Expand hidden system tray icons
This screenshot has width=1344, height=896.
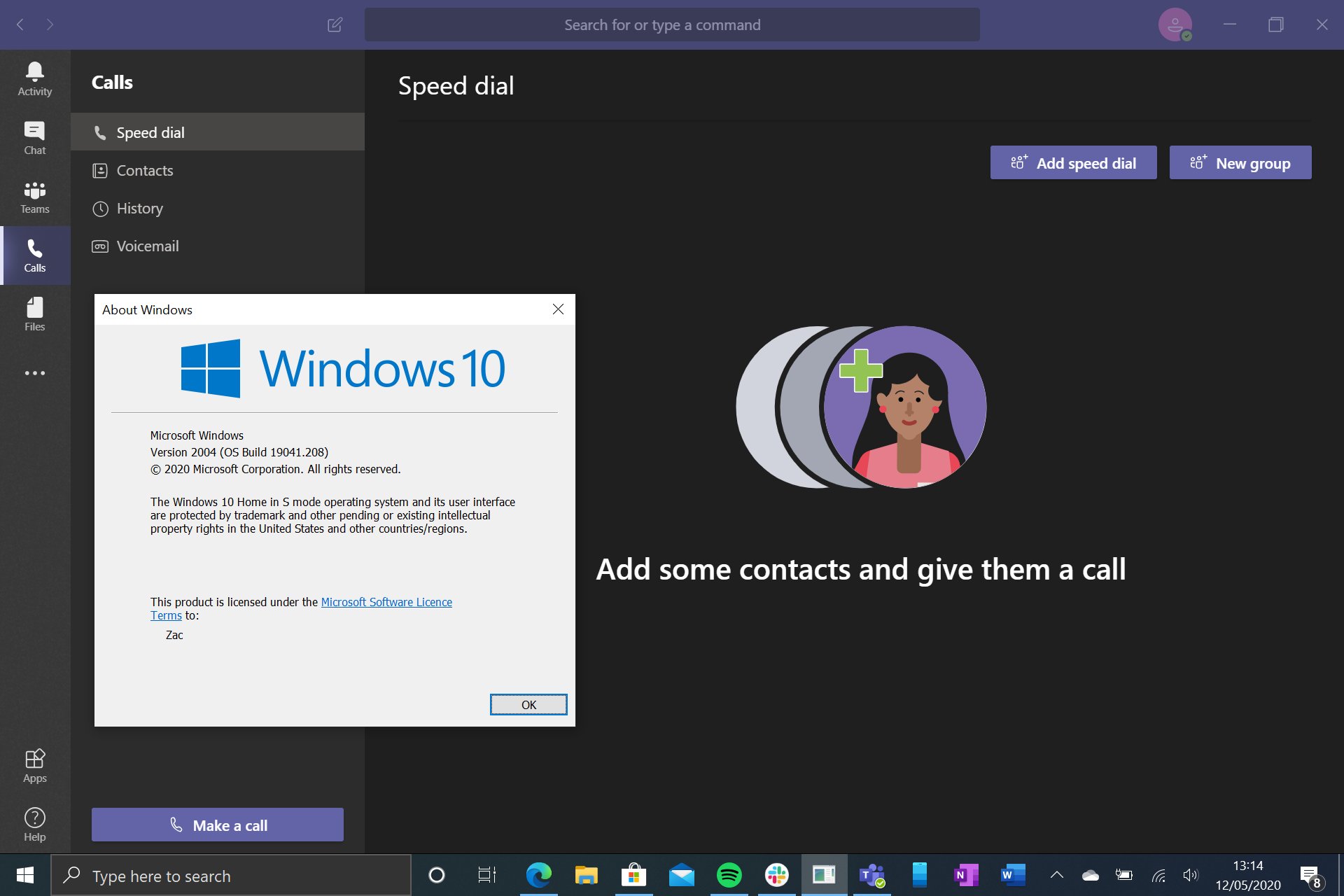(x=1057, y=875)
